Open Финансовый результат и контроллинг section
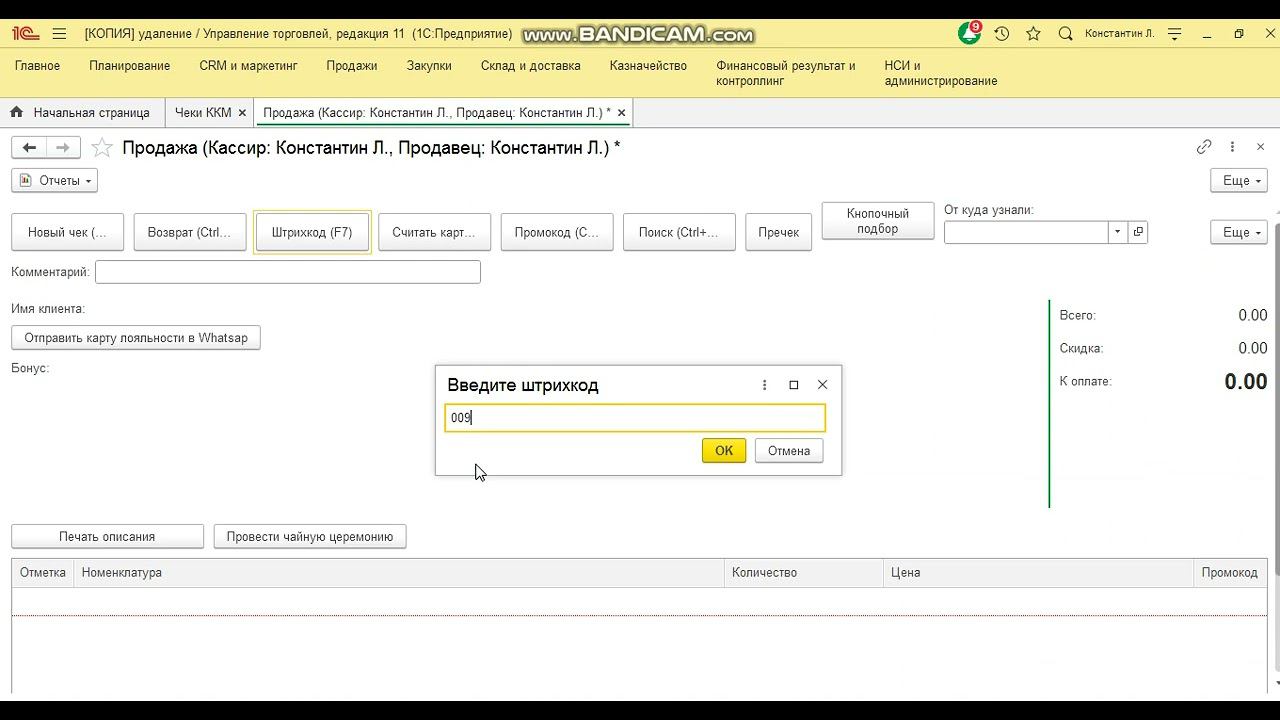 786,73
